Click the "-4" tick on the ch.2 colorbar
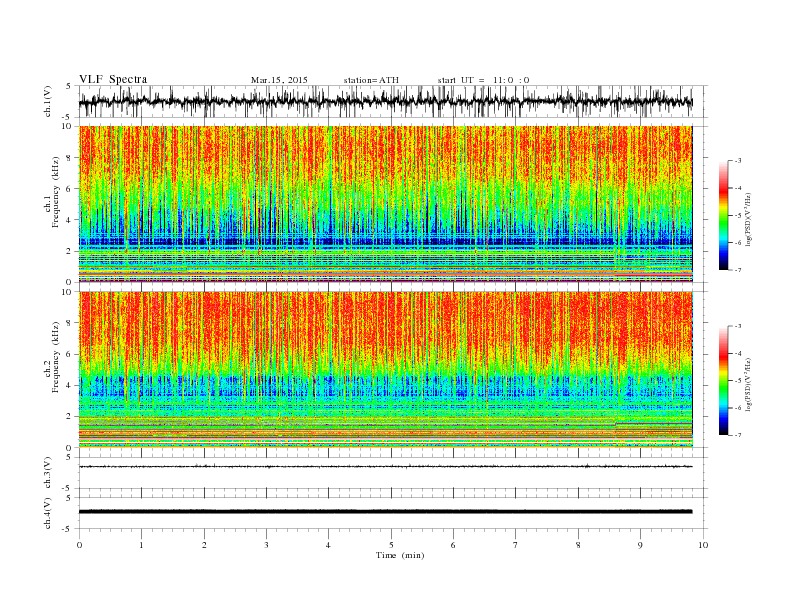 tap(737, 353)
